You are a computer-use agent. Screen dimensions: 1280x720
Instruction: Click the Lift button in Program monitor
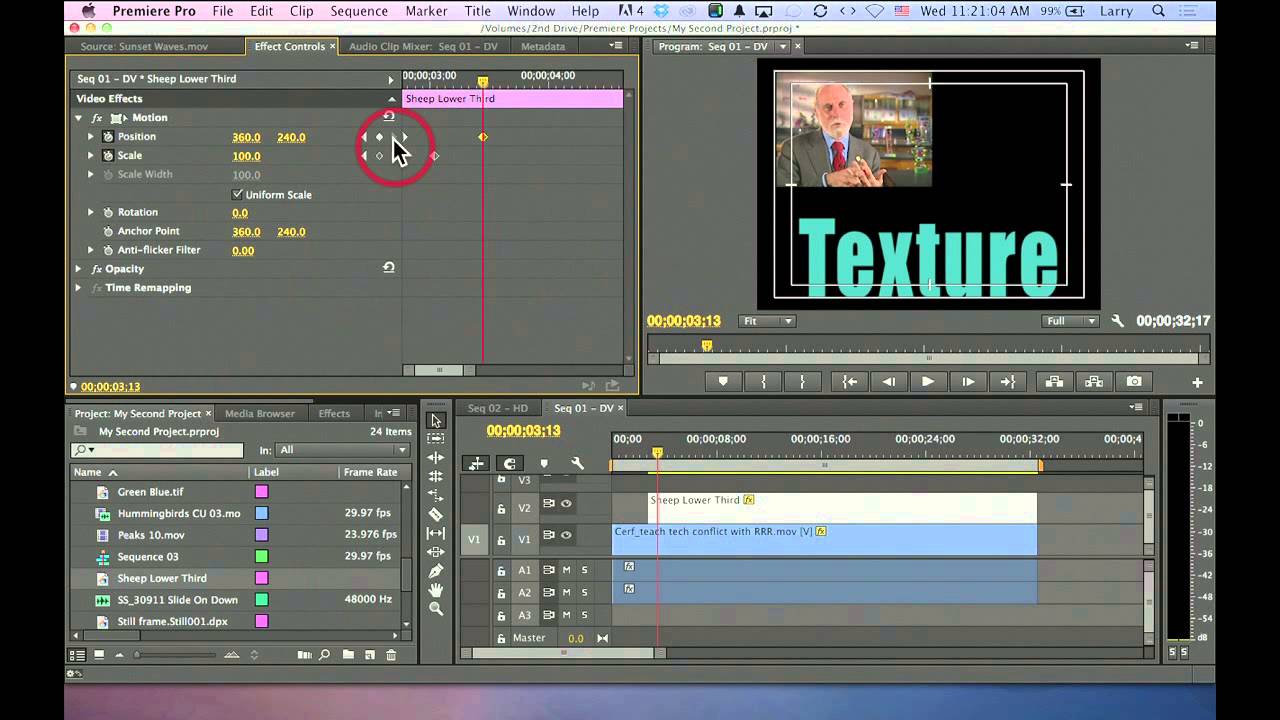[1054, 382]
